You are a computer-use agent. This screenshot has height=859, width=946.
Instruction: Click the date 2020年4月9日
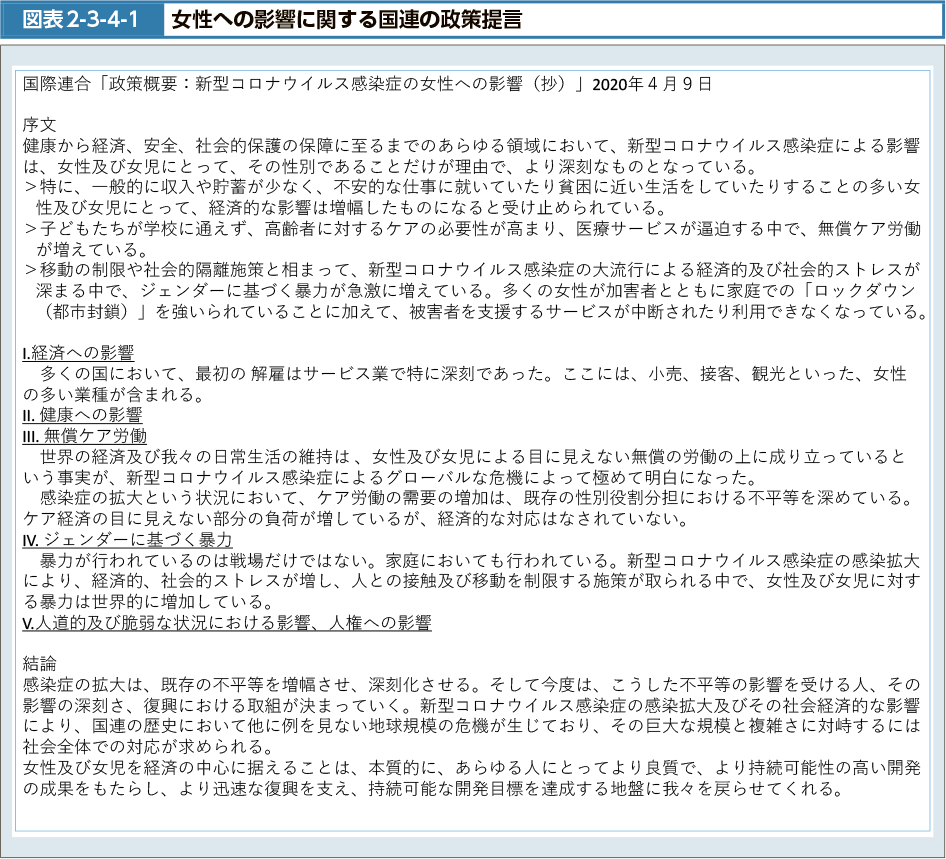point(651,84)
